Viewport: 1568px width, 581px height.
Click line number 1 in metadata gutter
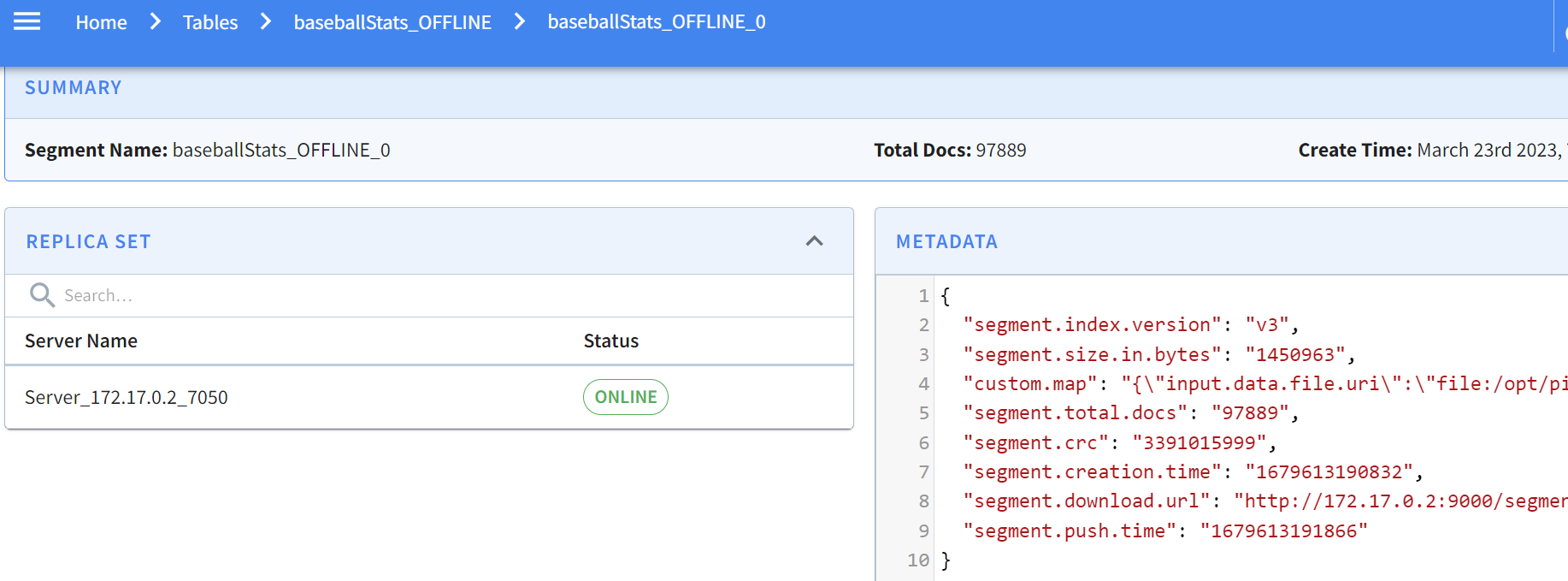923,296
